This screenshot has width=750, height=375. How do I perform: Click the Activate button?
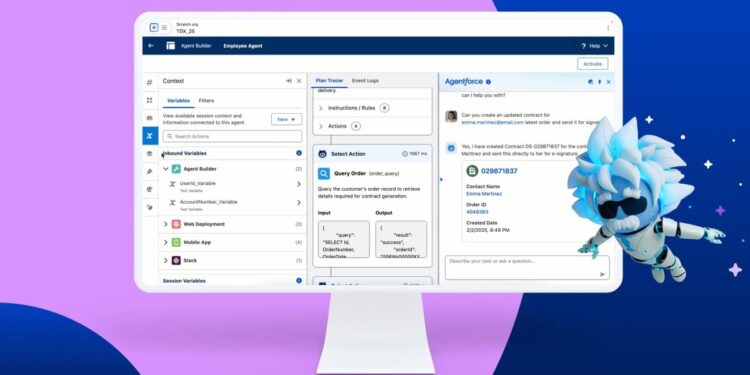pos(592,64)
